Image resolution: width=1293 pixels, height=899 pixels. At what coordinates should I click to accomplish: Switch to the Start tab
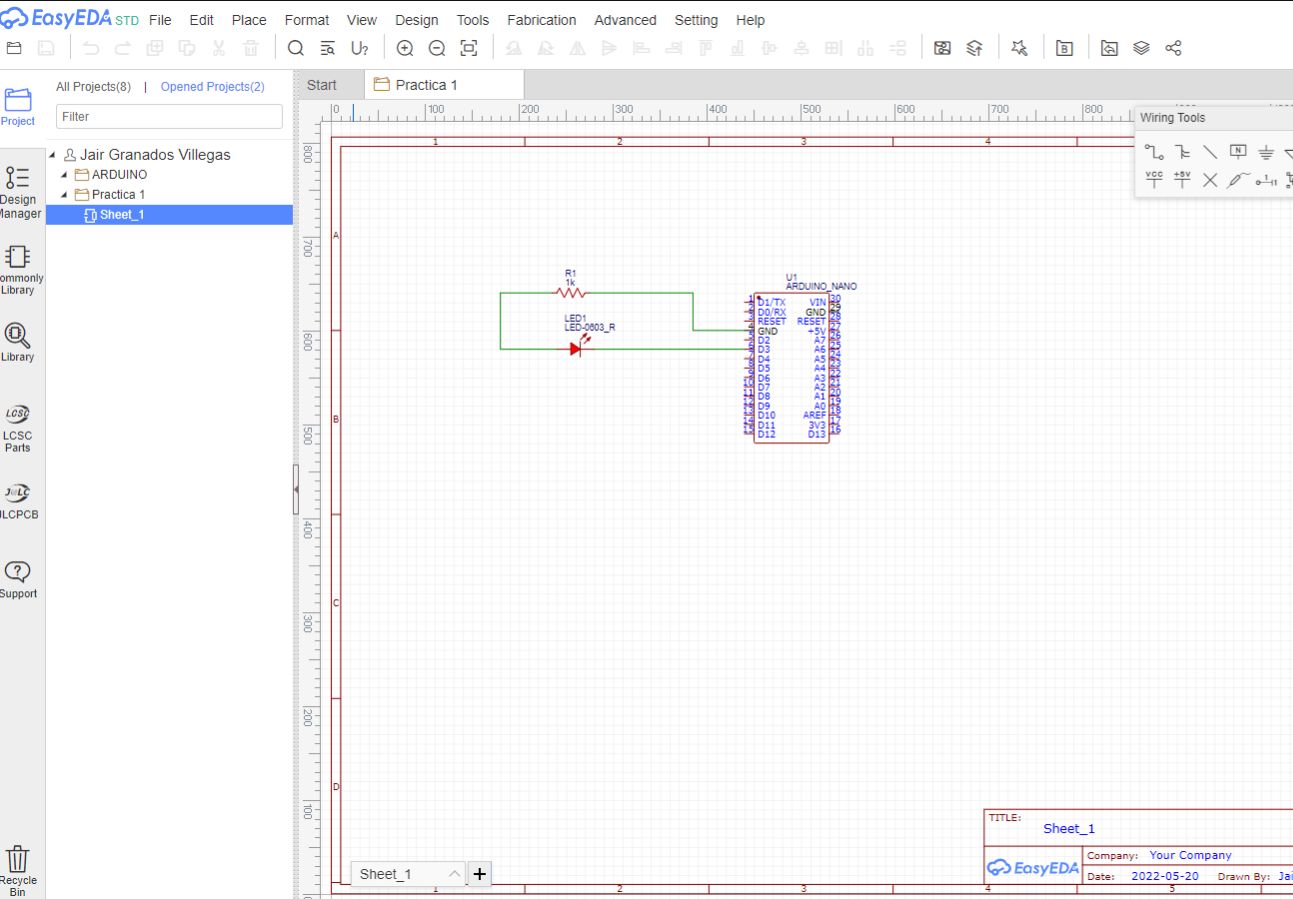(x=322, y=85)
